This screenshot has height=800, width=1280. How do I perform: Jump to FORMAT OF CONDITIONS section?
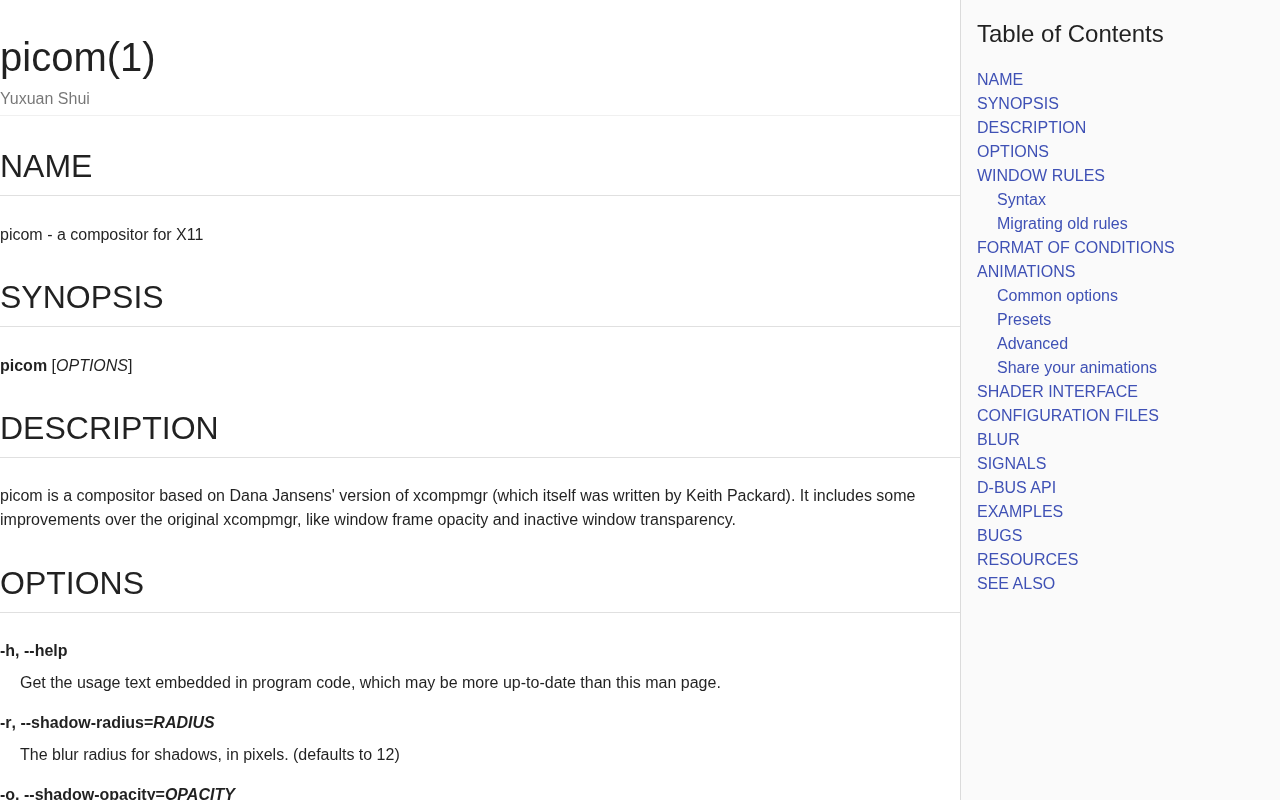tap(1075, 248)
